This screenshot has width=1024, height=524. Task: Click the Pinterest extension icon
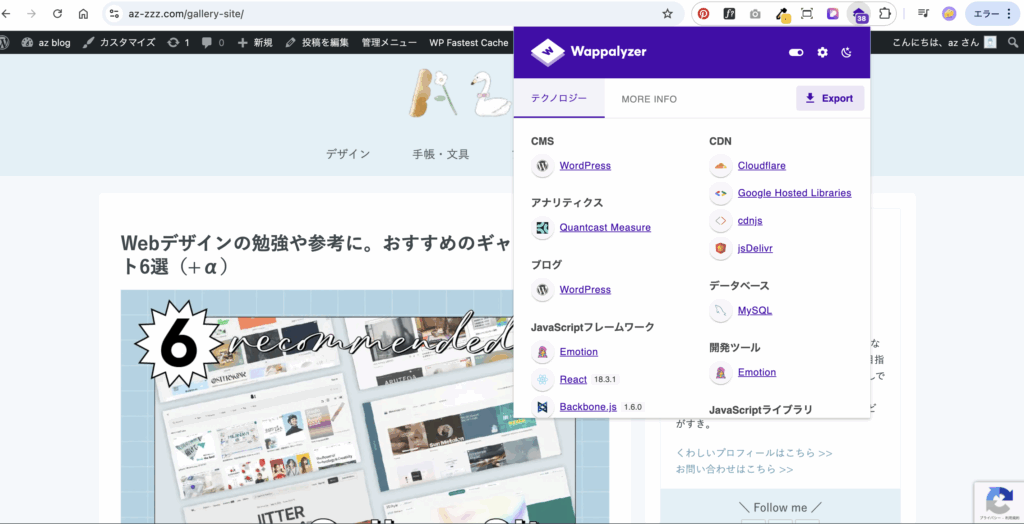(x=703, y=14)
